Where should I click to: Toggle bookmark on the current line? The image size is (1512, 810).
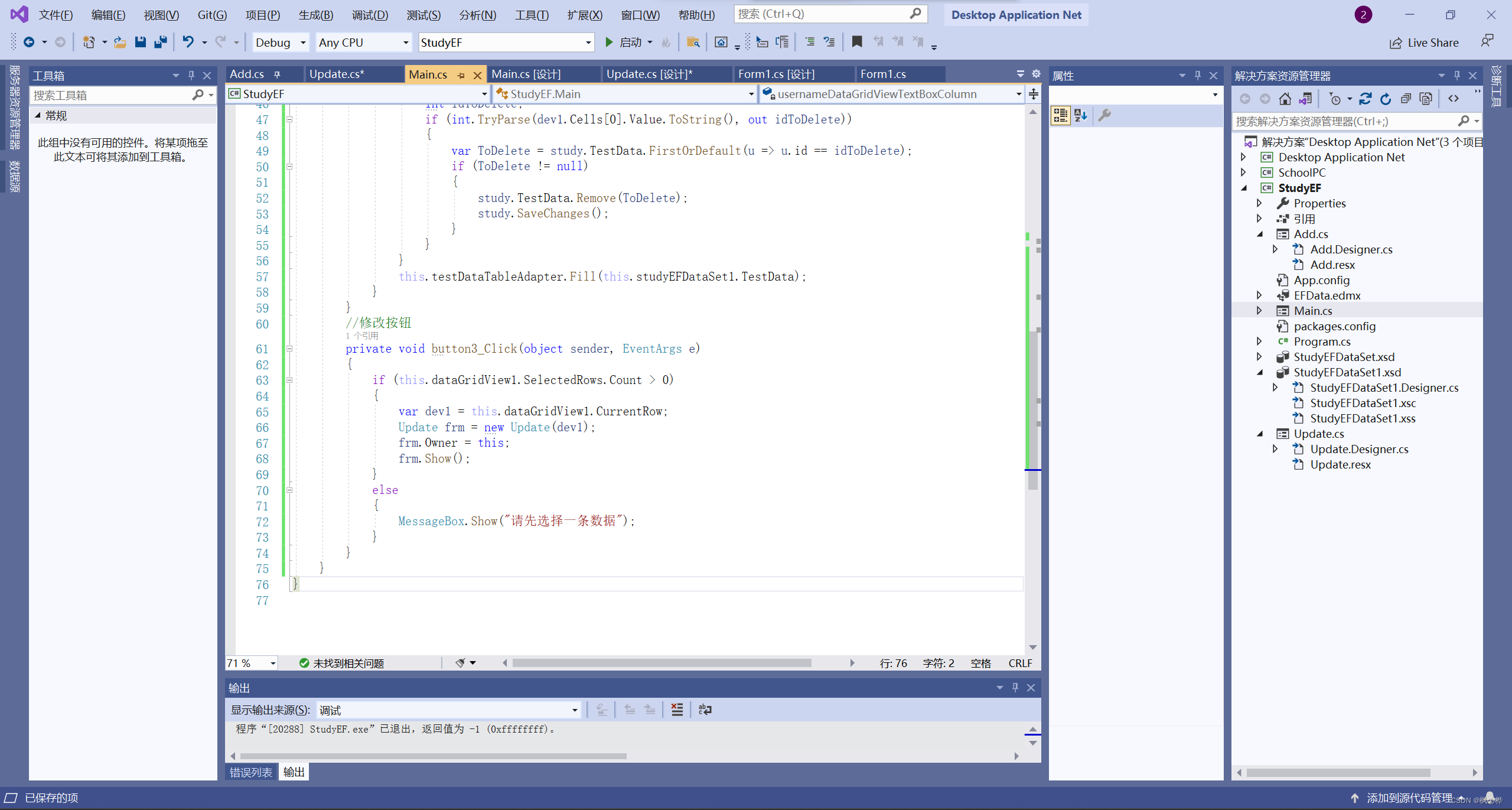[x=856, y=42]
